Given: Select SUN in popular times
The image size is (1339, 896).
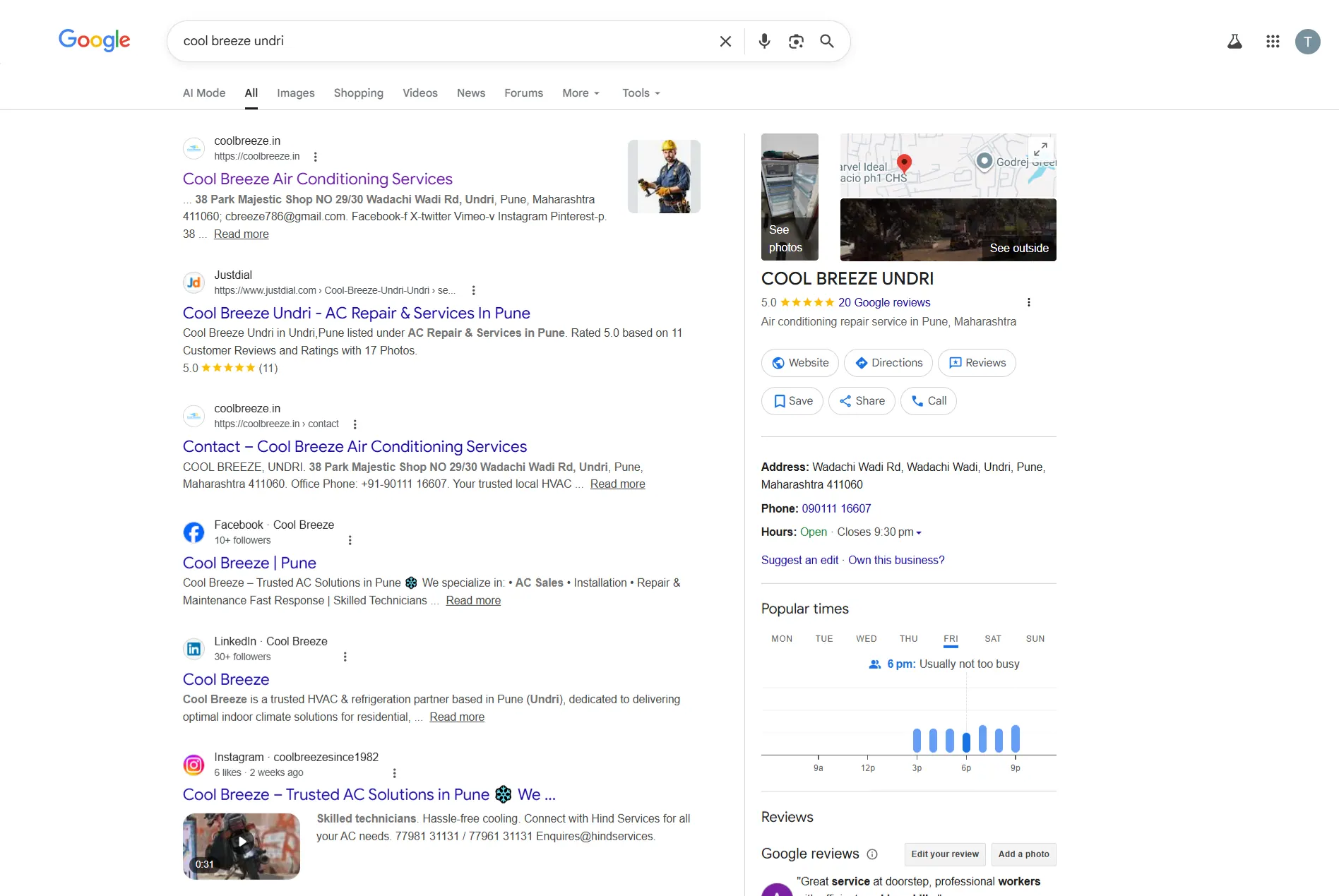Looking at the screenshot, I should point(1035,638).
